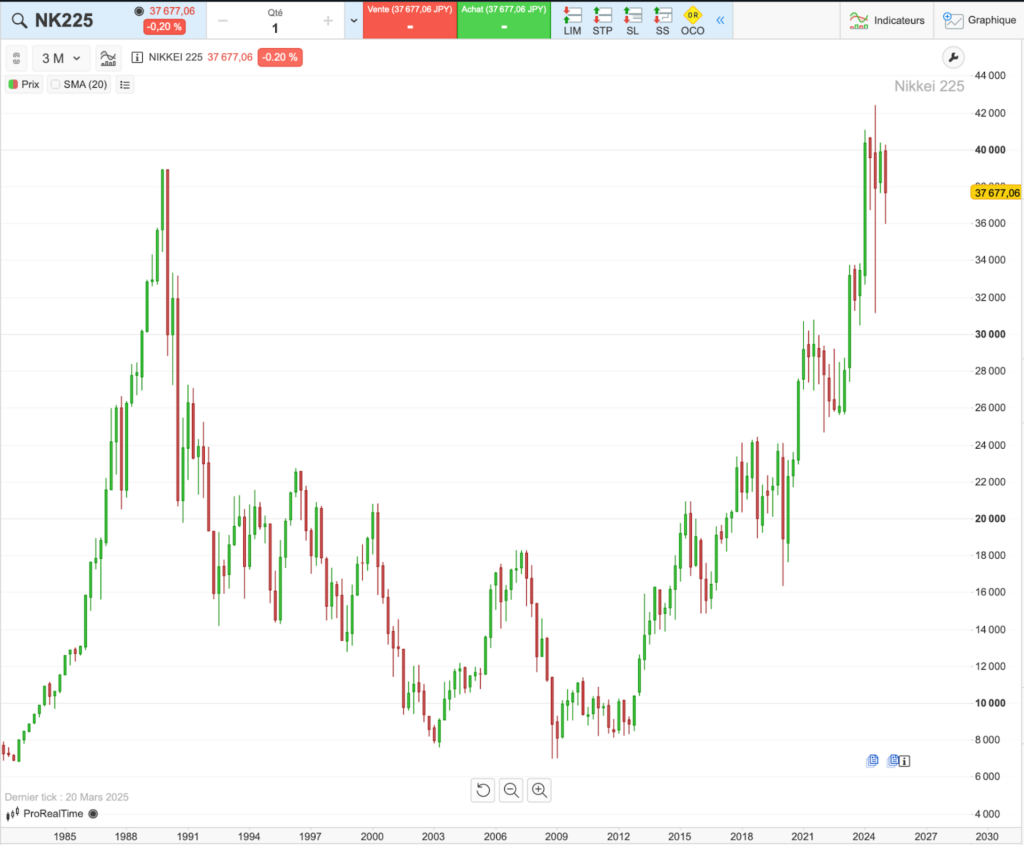The height and width of the screenshot is (845, 1024).
Task: Expand the quantity dropdown arrow
Action: (354, 21)
